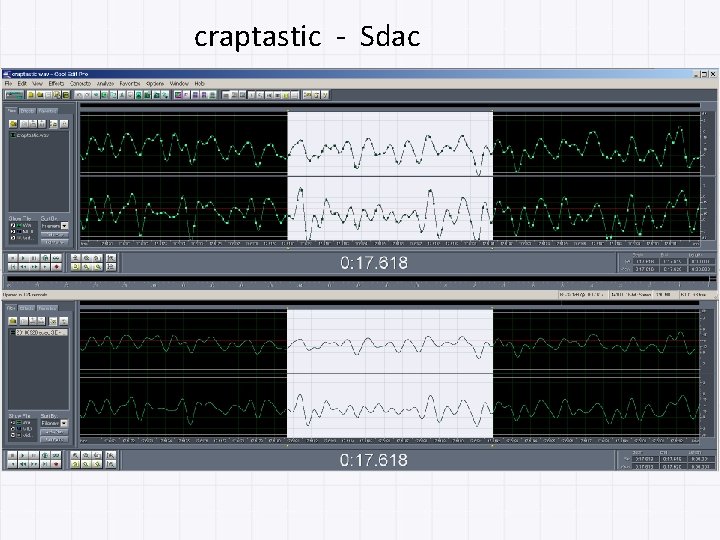Open the Help menu
Screen dimensions: 720x540
click(199, 84)
